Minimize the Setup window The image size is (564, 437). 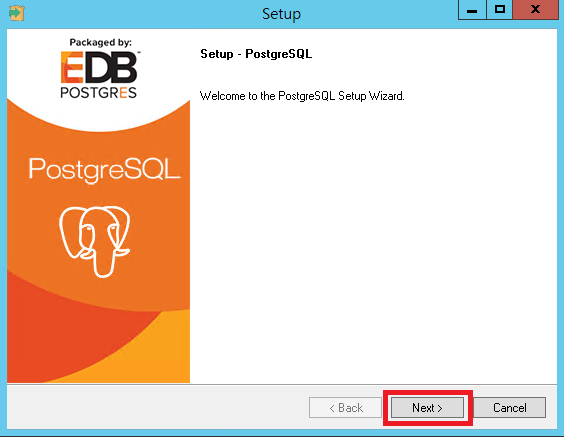[x=472, y=10]
